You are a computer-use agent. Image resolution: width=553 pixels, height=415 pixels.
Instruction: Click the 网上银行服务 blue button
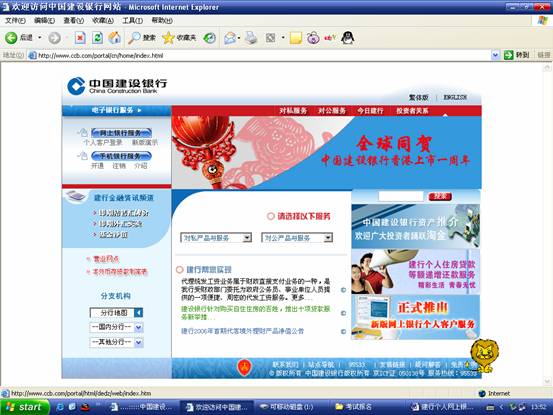click(121, 133)
